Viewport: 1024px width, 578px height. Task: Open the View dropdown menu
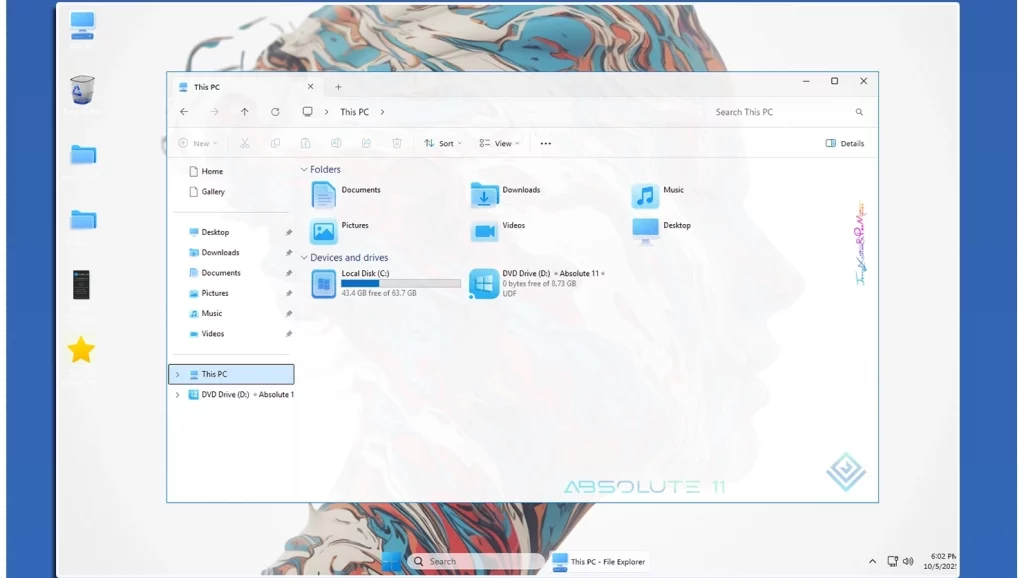499,143
